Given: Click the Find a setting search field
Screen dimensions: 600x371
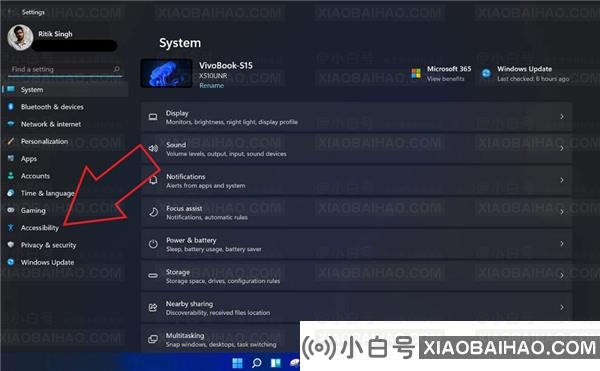Looking at the screenshot, I should click(65, 70).
